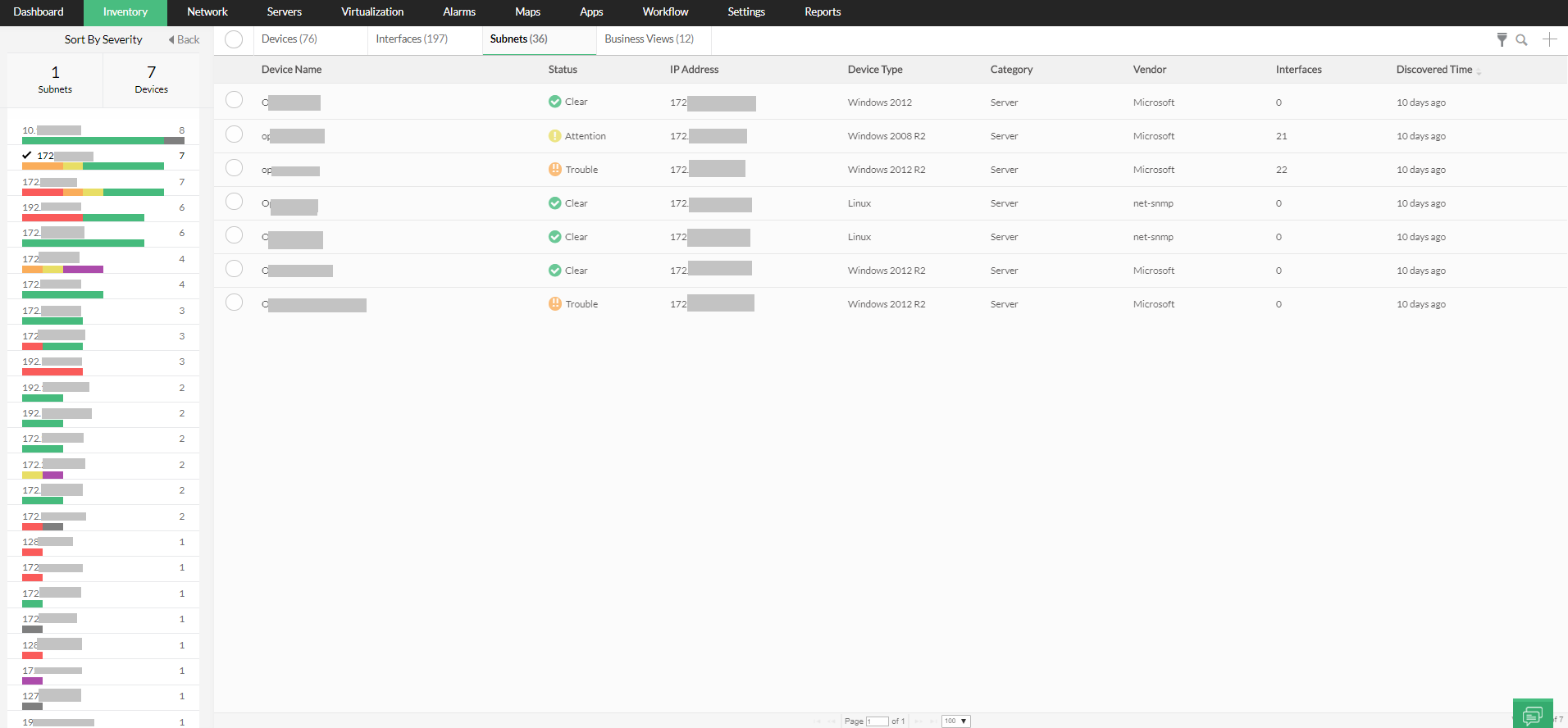Select the checkbox of the second Linux row
The width and height of the screenshot is (1568, 728).
[234, 234]
